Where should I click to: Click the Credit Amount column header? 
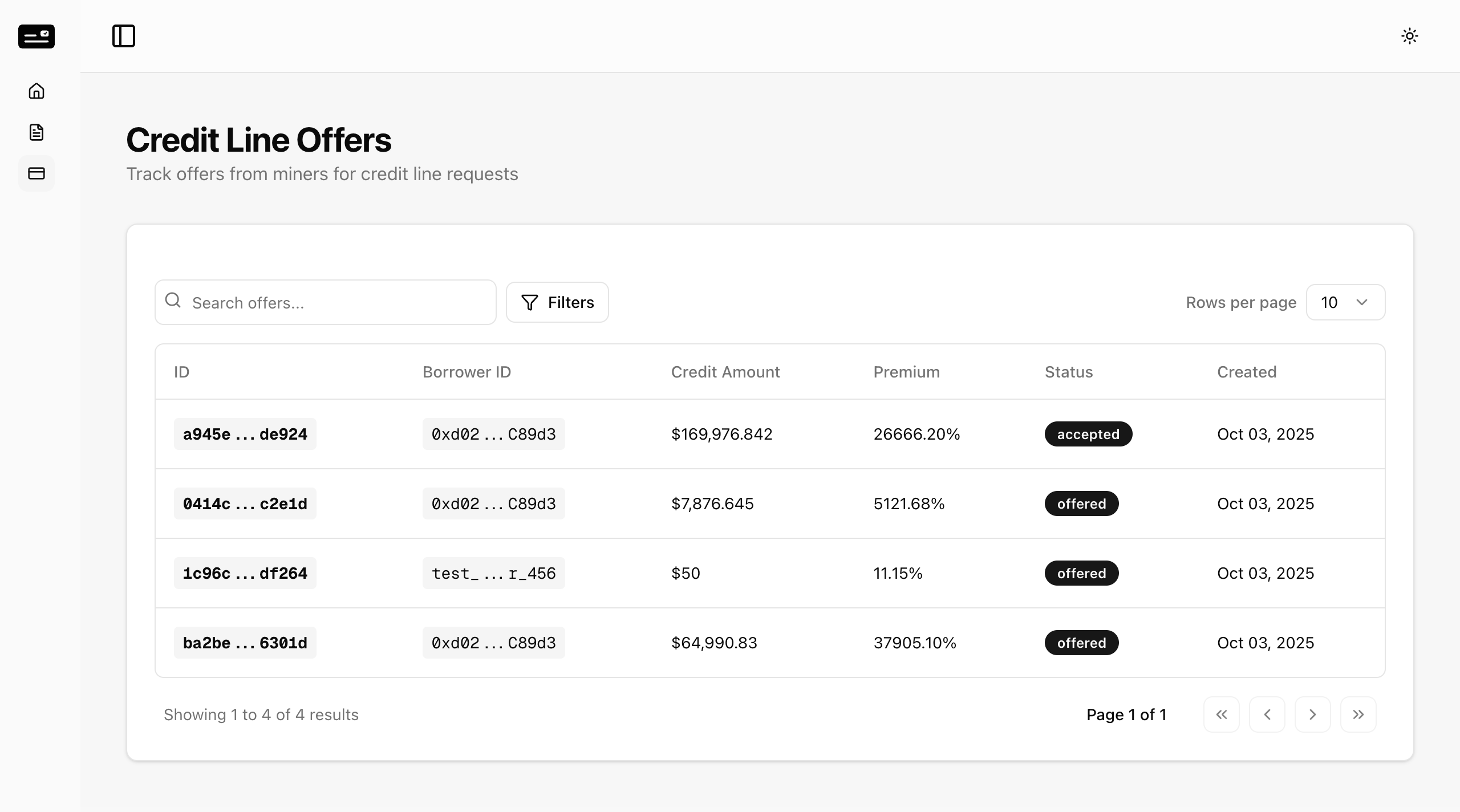coord(725,372)
